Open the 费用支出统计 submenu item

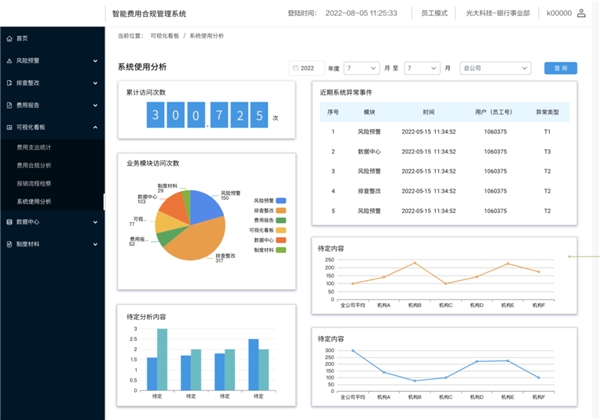38,147
